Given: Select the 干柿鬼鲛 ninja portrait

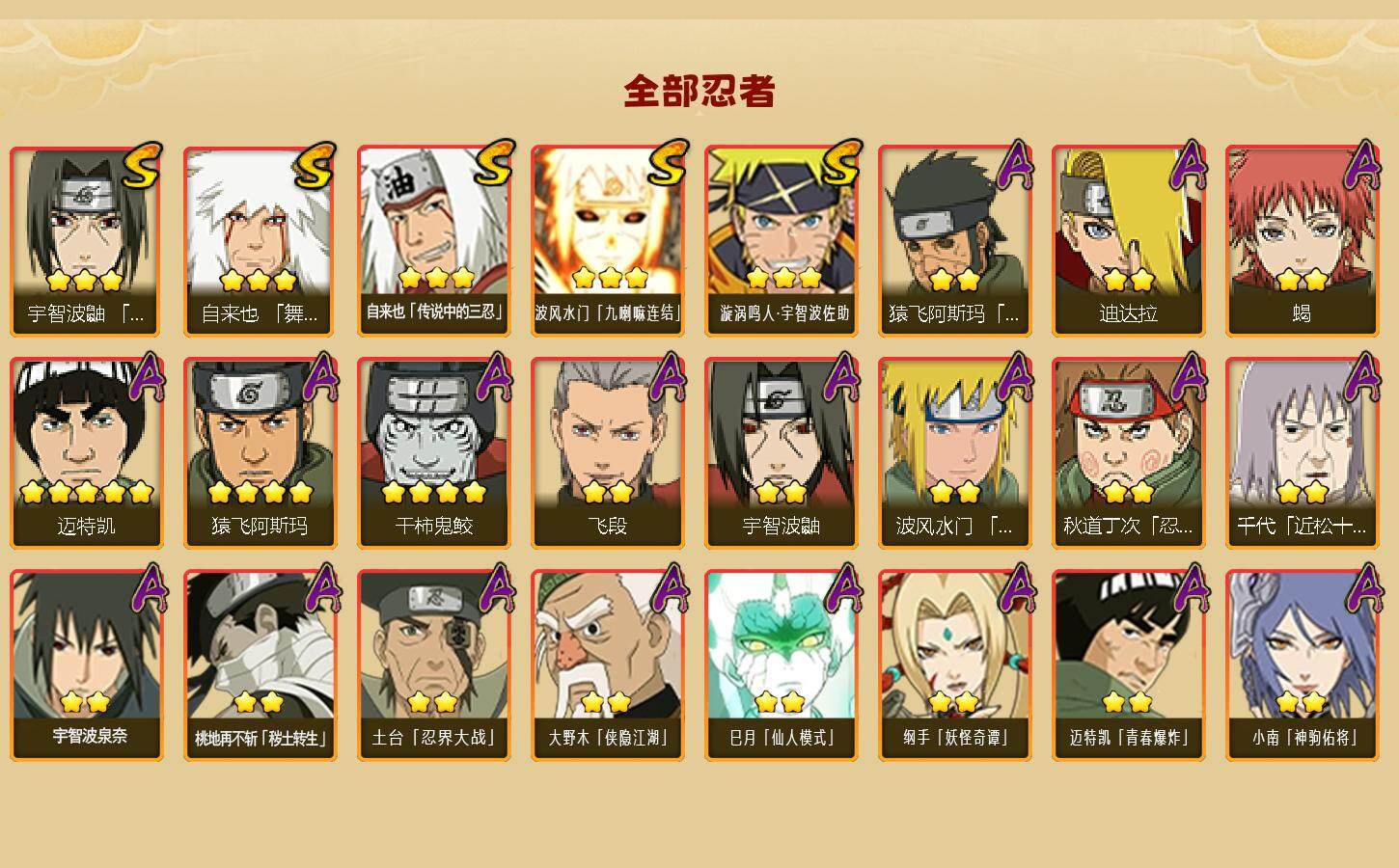Looking at the screenshot, I should [434, 453].
